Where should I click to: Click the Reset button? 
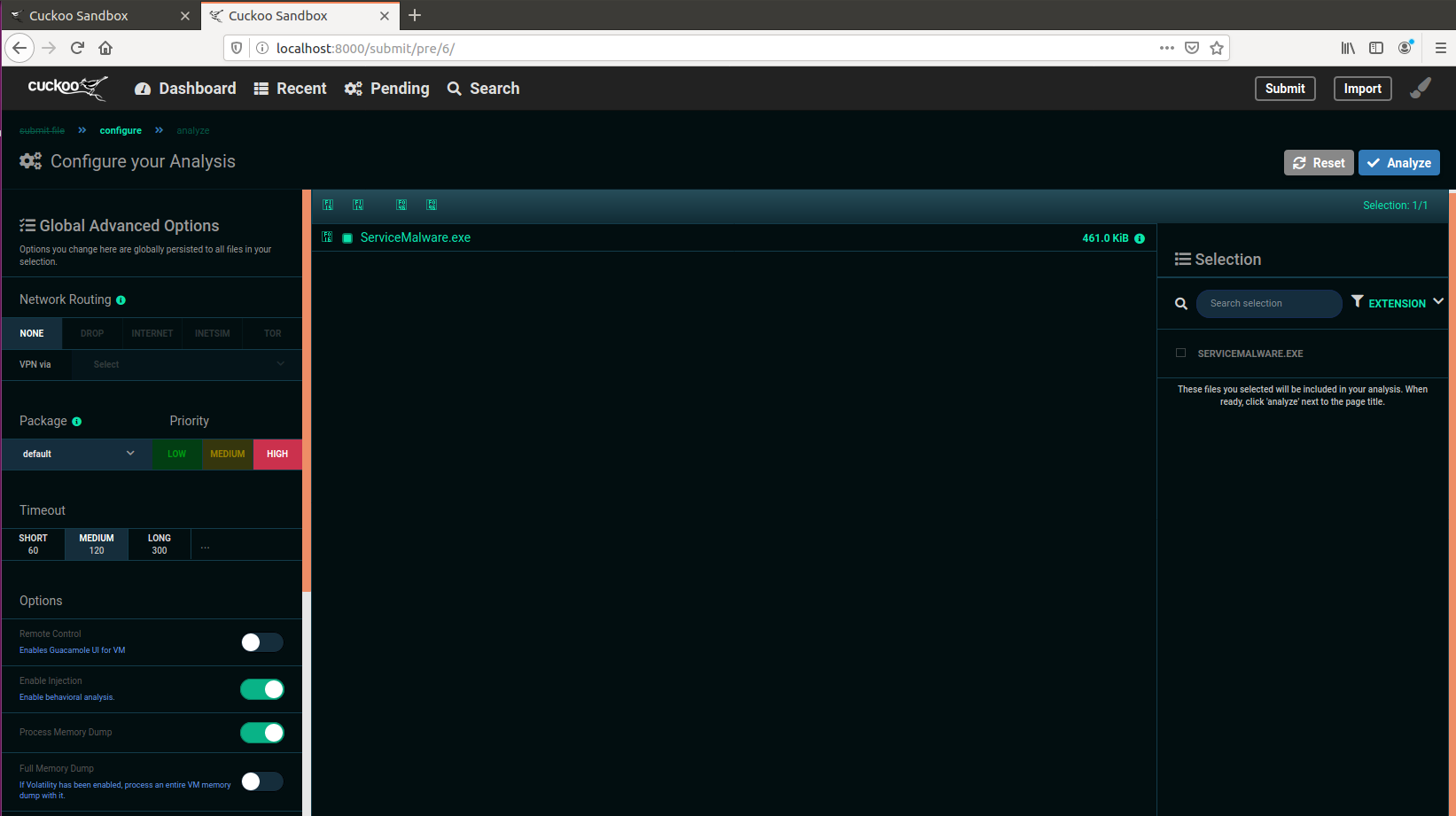point(1318,163)
